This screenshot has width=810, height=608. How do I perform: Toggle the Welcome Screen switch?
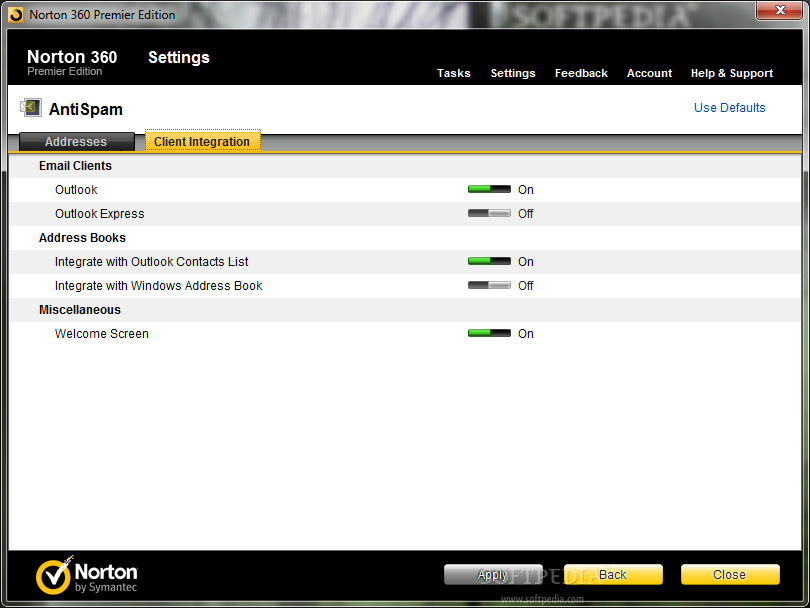point(489,334)
